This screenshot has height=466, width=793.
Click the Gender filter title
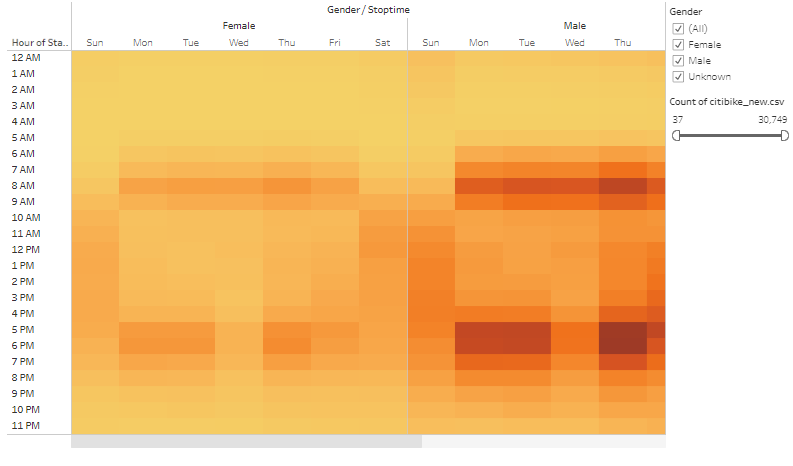tap(685, 12)
